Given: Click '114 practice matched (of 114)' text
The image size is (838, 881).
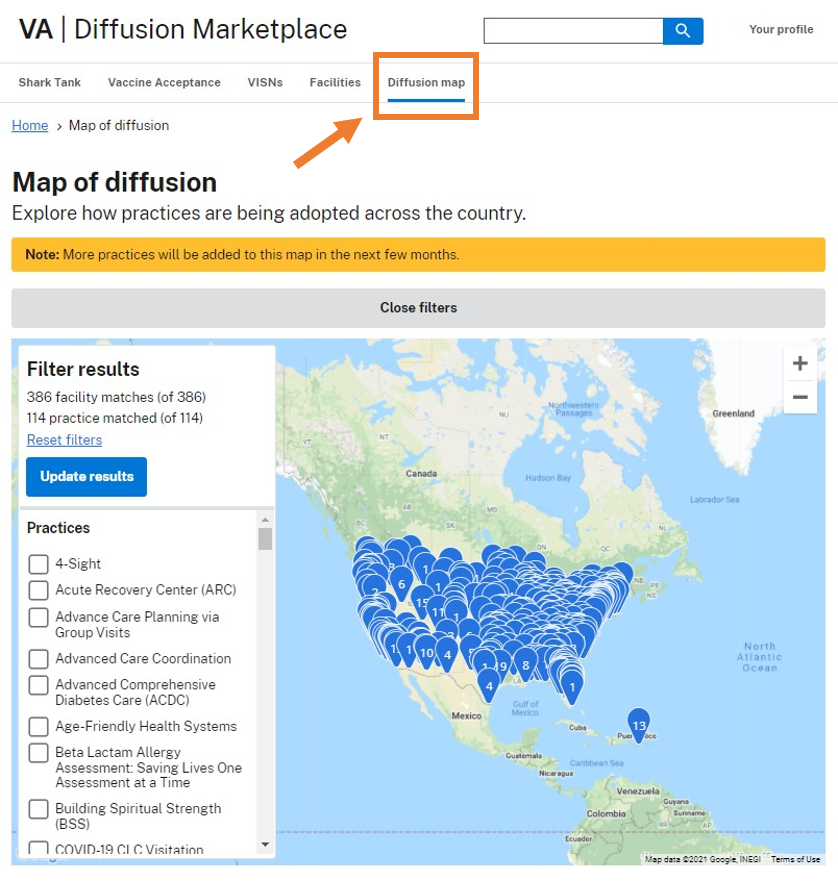Looking at the screenshot, I should tap(115, 418).
